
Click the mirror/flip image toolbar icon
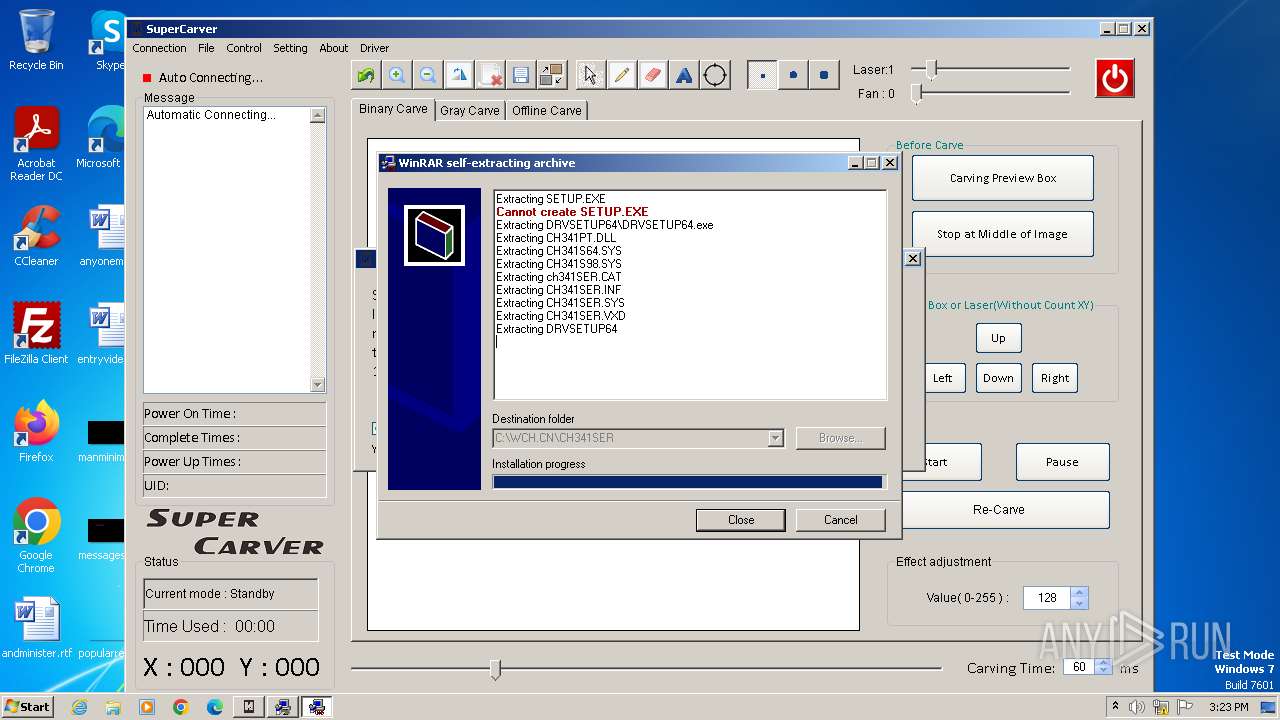[459, 75]
